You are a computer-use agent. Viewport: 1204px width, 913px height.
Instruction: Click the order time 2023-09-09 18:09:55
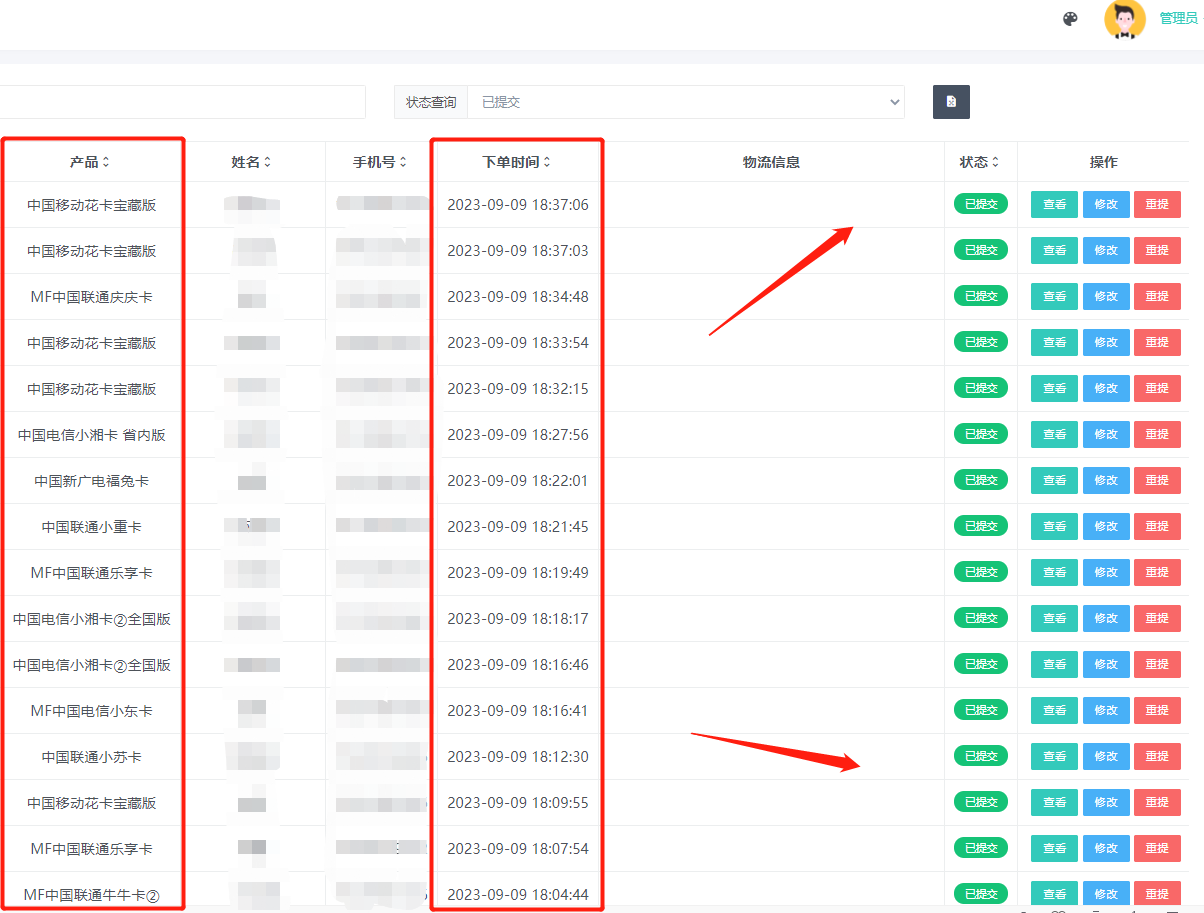(518, 803)
